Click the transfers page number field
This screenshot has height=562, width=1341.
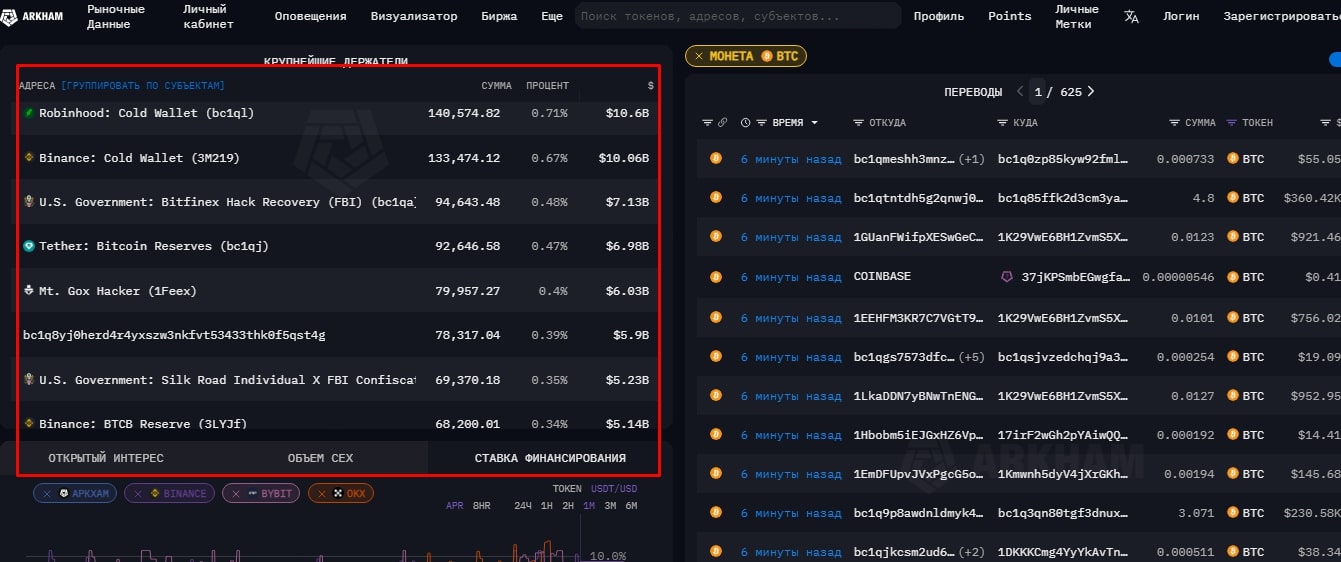(x=1038, y=92)
